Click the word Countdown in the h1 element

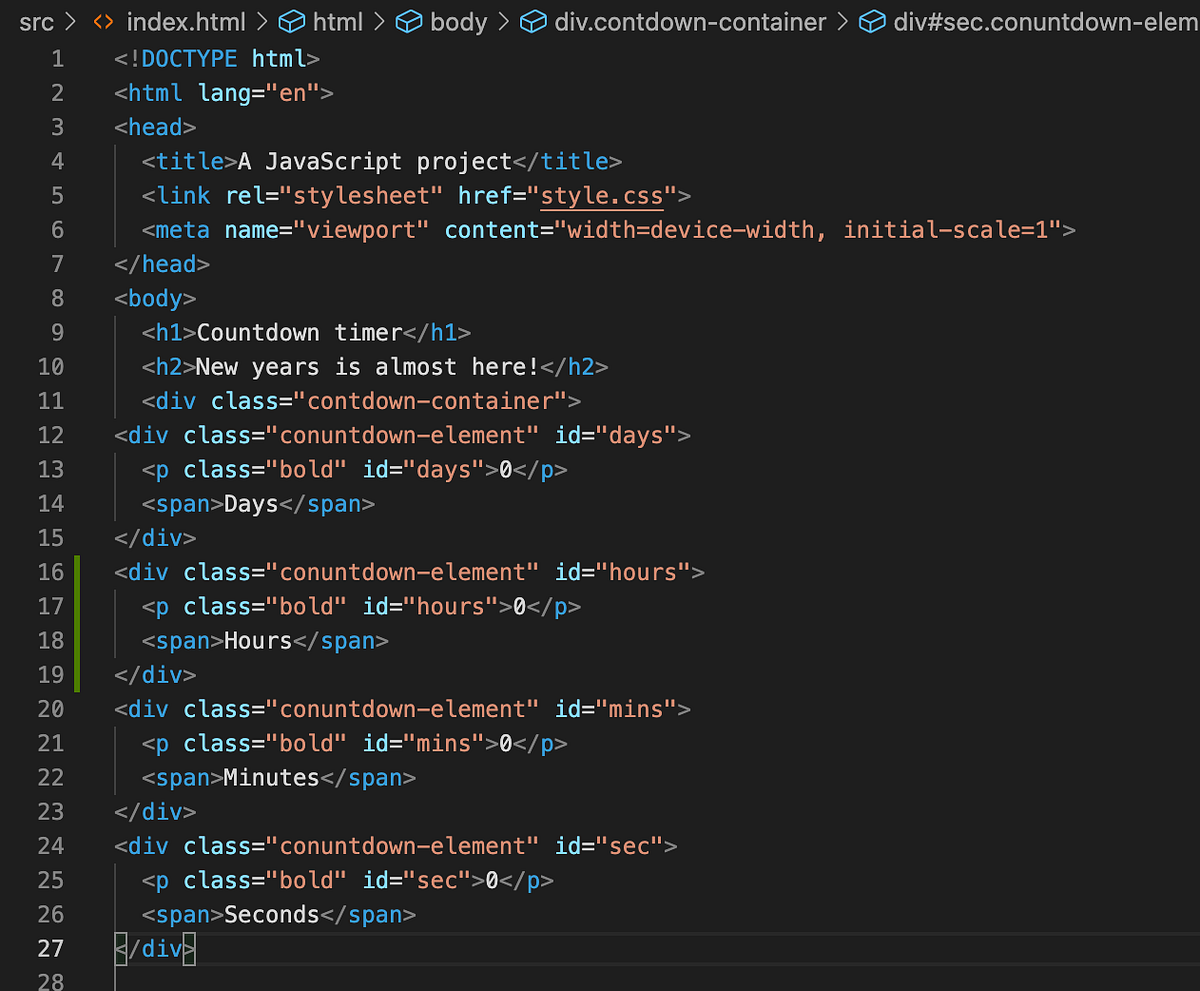[258, 331]
